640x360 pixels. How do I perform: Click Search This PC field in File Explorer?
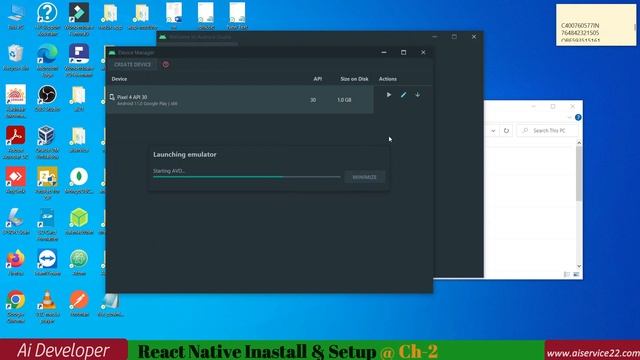[548, 131]
